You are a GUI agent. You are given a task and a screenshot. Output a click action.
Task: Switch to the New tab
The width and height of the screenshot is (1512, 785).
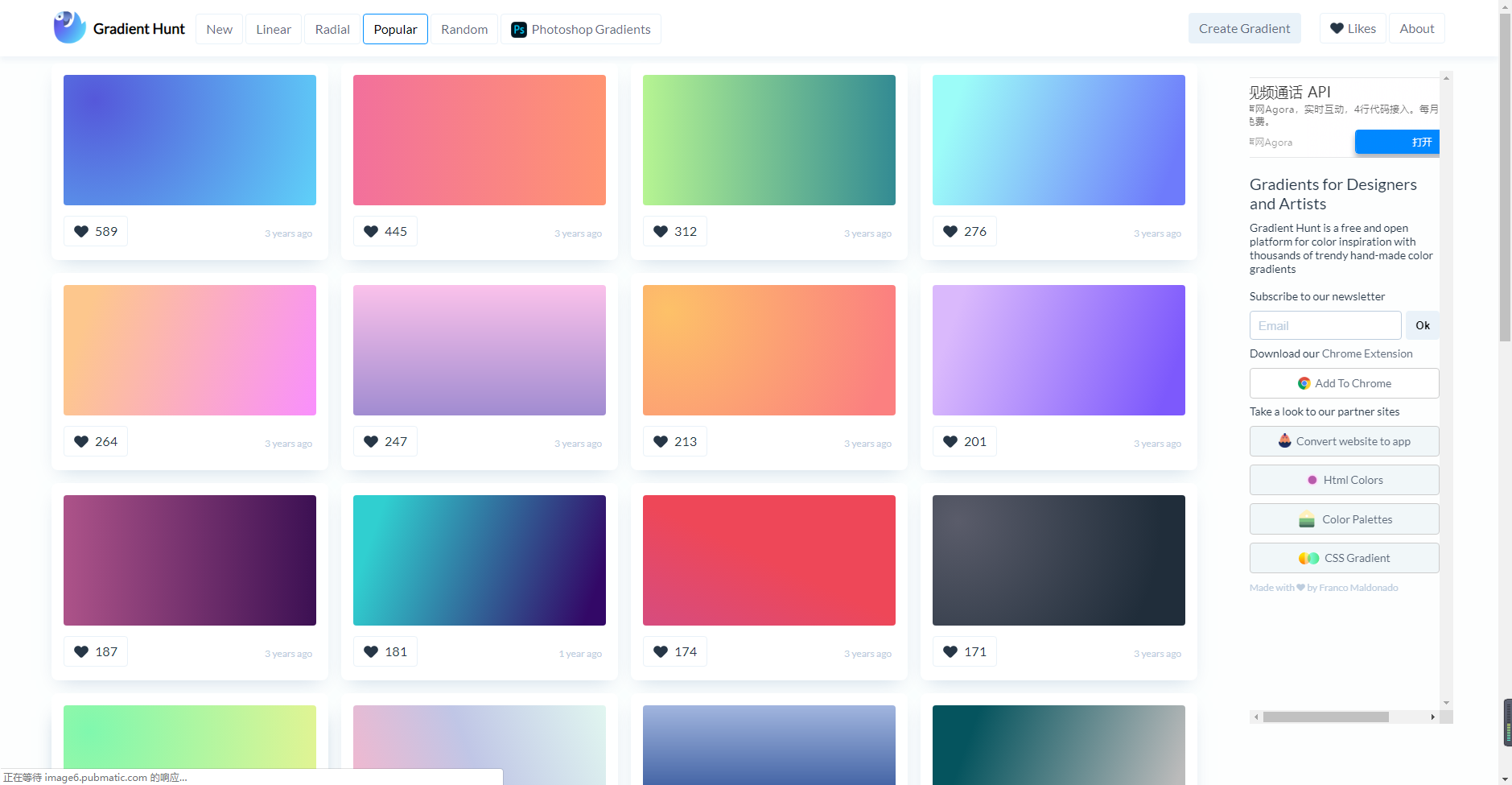point(219,29)
